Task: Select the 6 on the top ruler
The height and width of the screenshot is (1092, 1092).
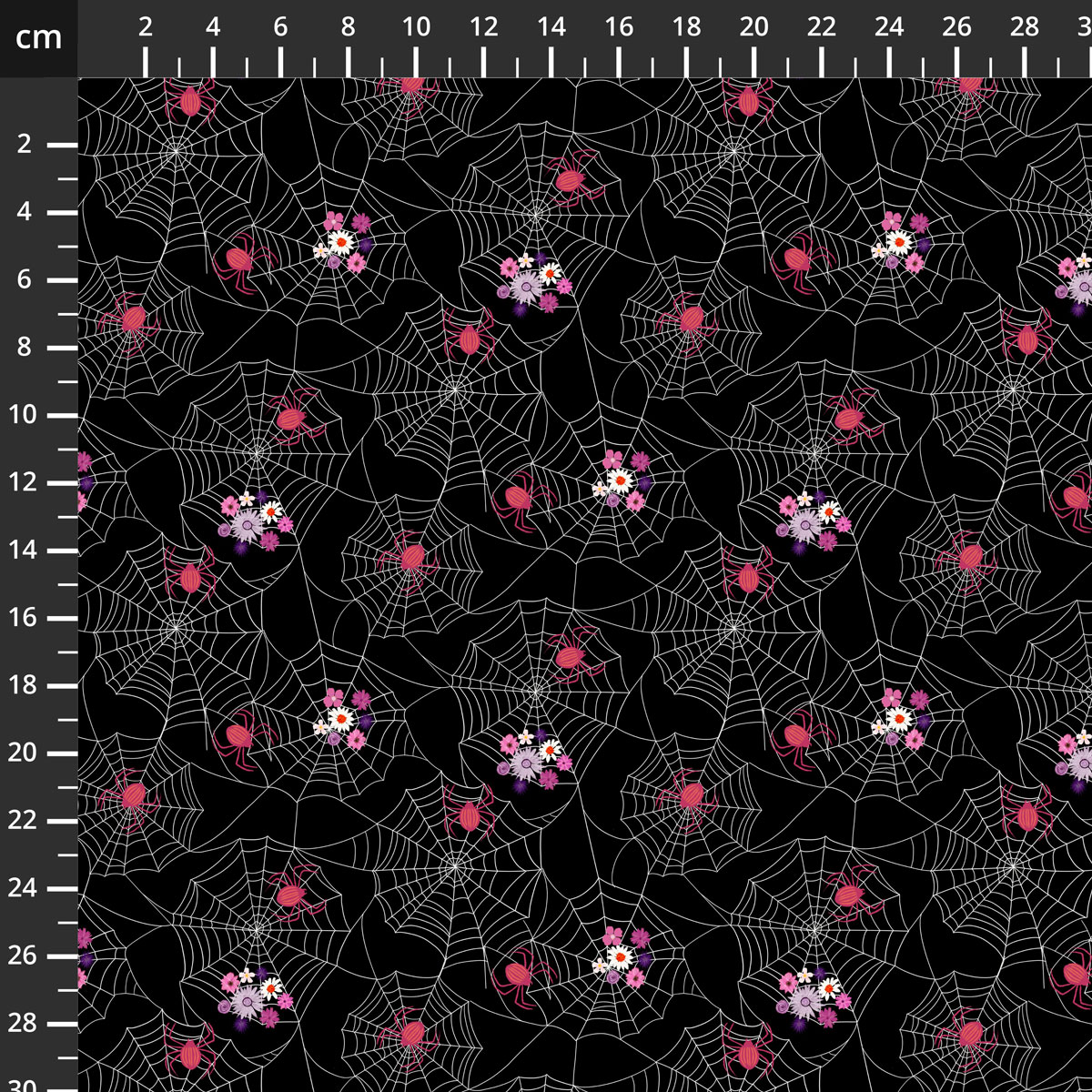Action: tap(280, 27)
